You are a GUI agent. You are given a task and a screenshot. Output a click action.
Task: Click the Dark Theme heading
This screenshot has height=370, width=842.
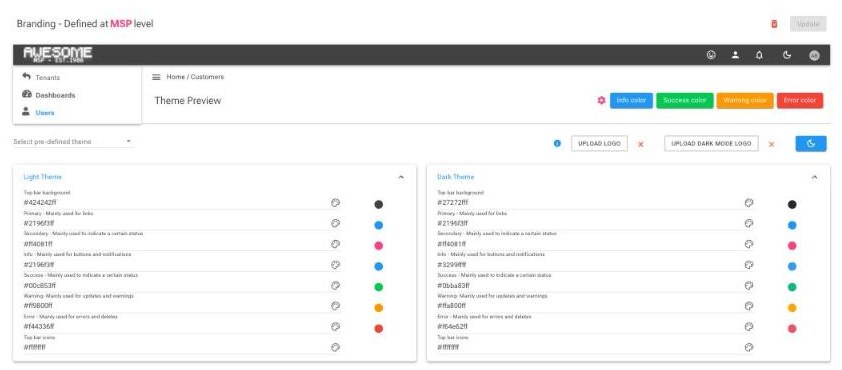(455, 177)
